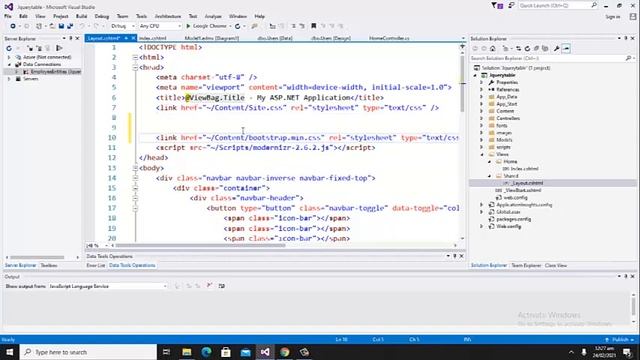The height and width of the screenshot is (360, 640).
Task: Switch to the Team Explorer tab
Action: point(526,265)
